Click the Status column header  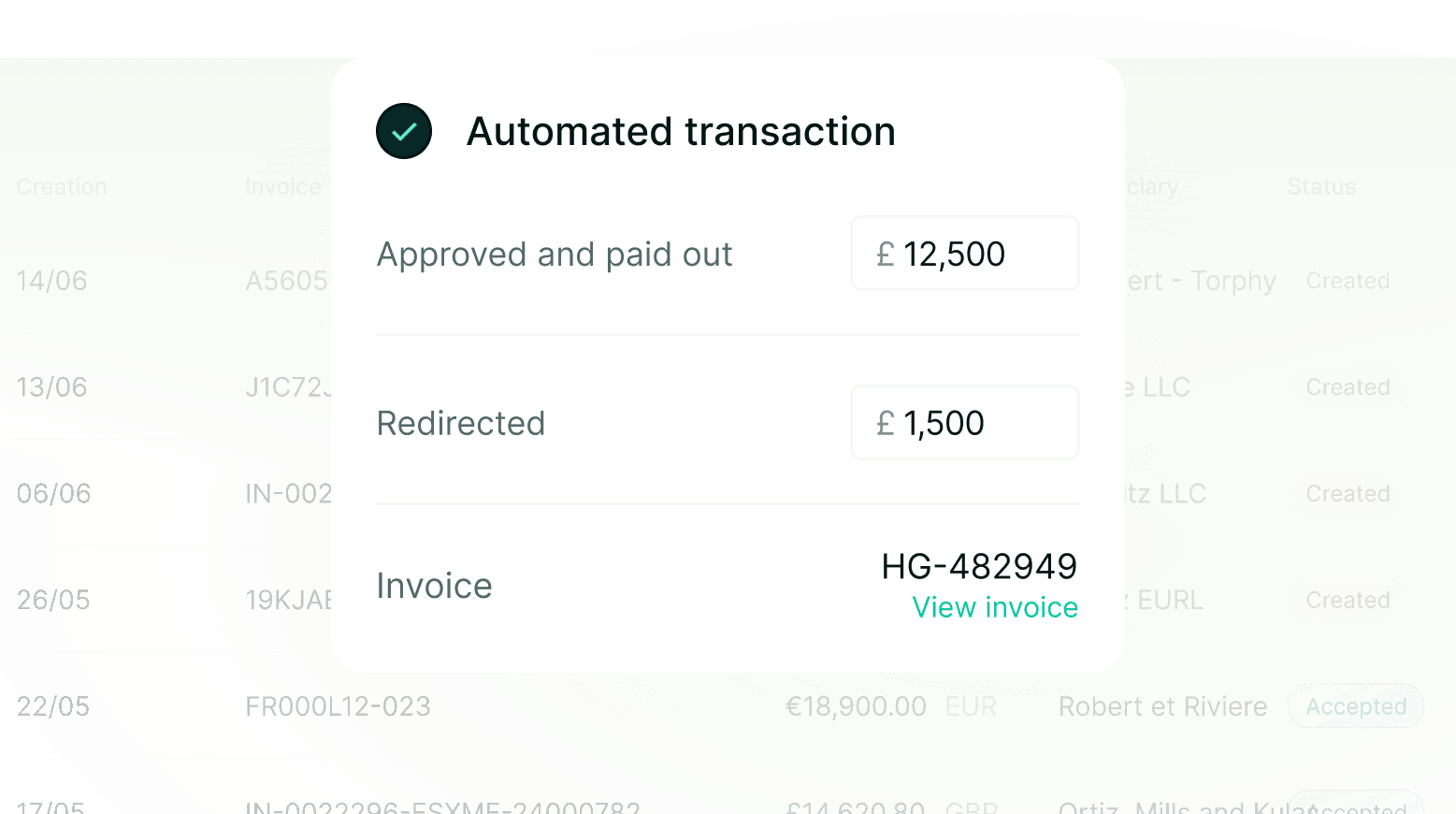tap(1321, 186)
